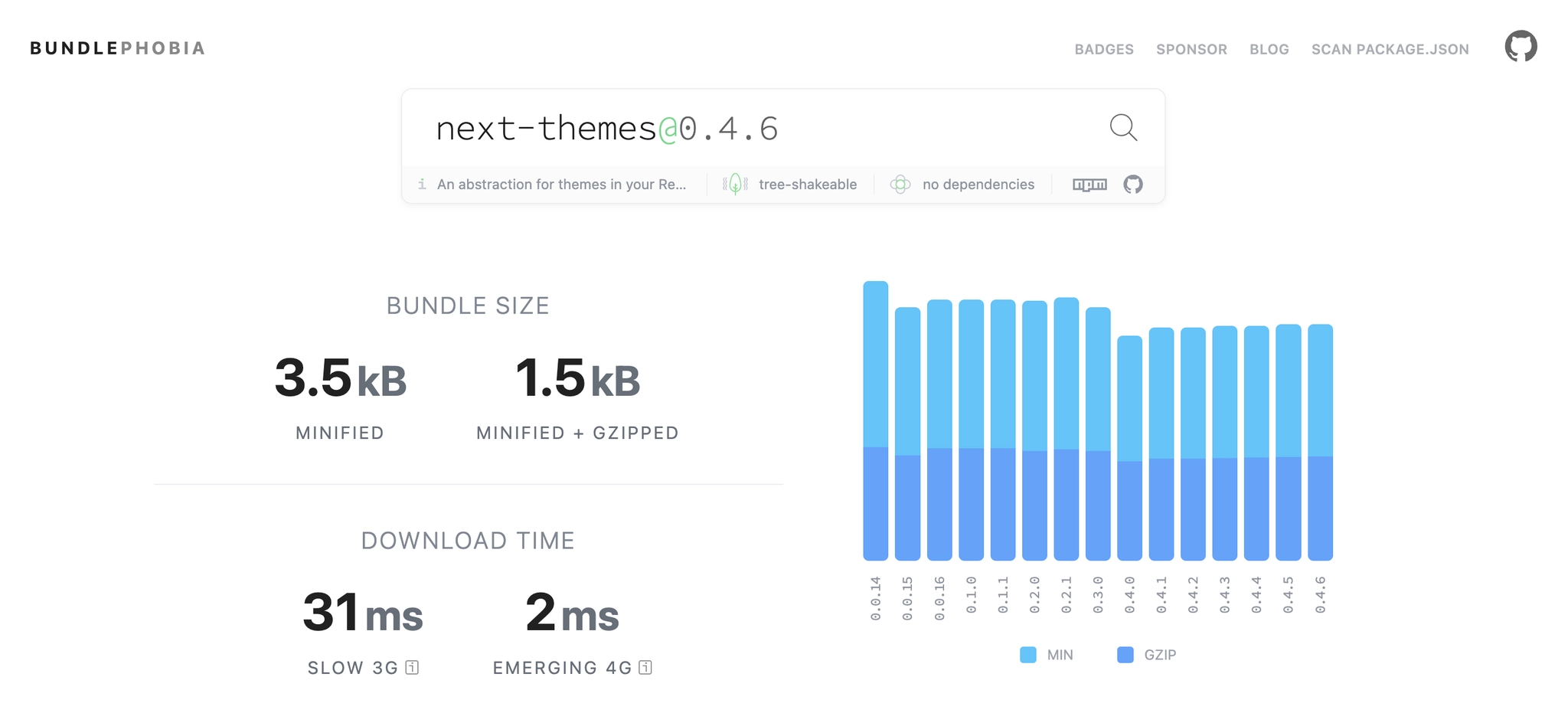Open the GitHub icon in top navigation
Viewport: 1568px width, 726px height.
pyautogui.click(x=1521, y=47)
